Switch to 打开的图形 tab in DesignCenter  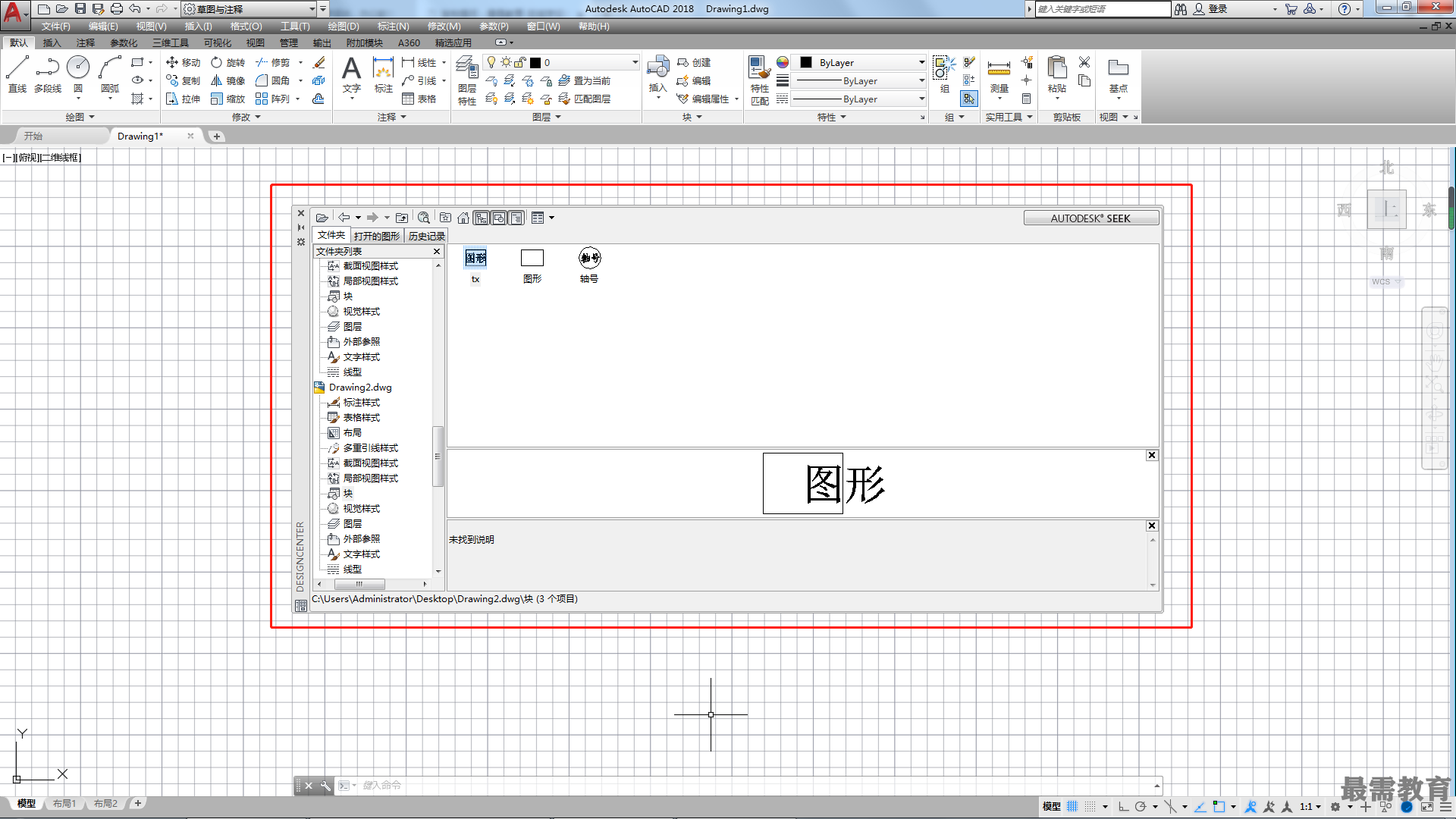[x=377, y=236]
